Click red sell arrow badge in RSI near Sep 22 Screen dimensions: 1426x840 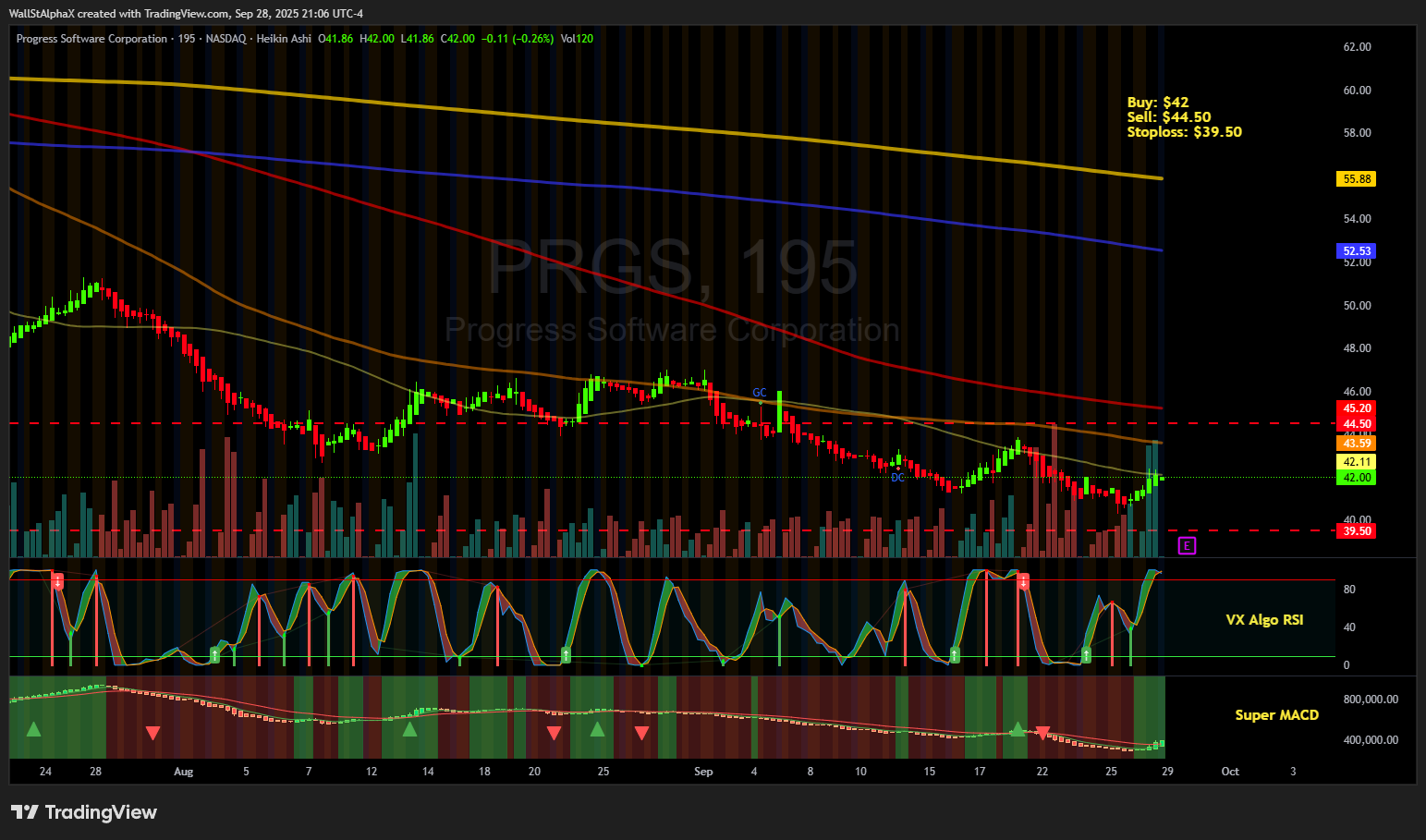pos(1023,581)
